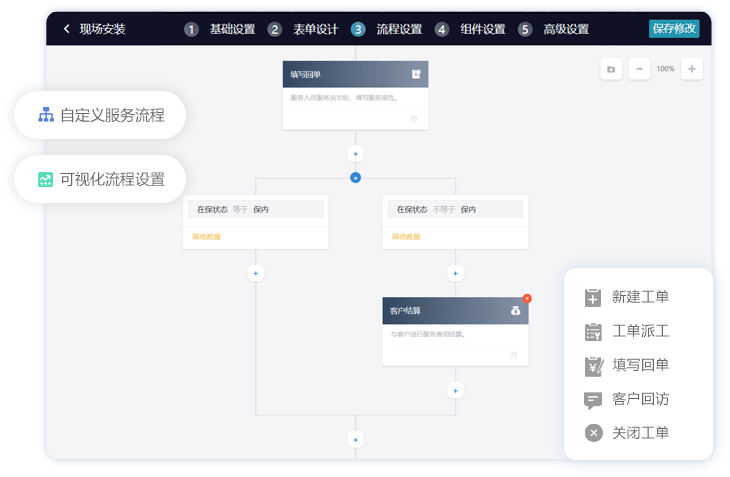Add a node below 客户结算
The width and height of the screenshot is (730, 477).
(x=455, y=391)
